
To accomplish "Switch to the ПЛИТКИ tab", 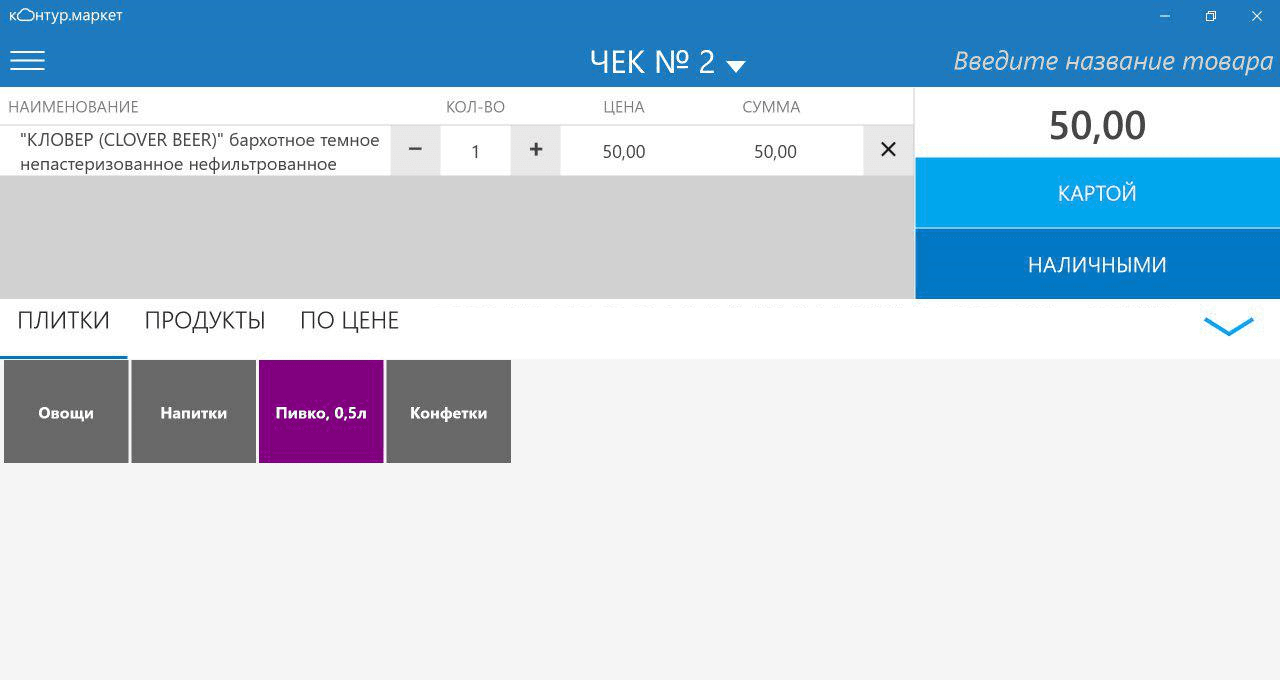I will click(x=64, y=321).
